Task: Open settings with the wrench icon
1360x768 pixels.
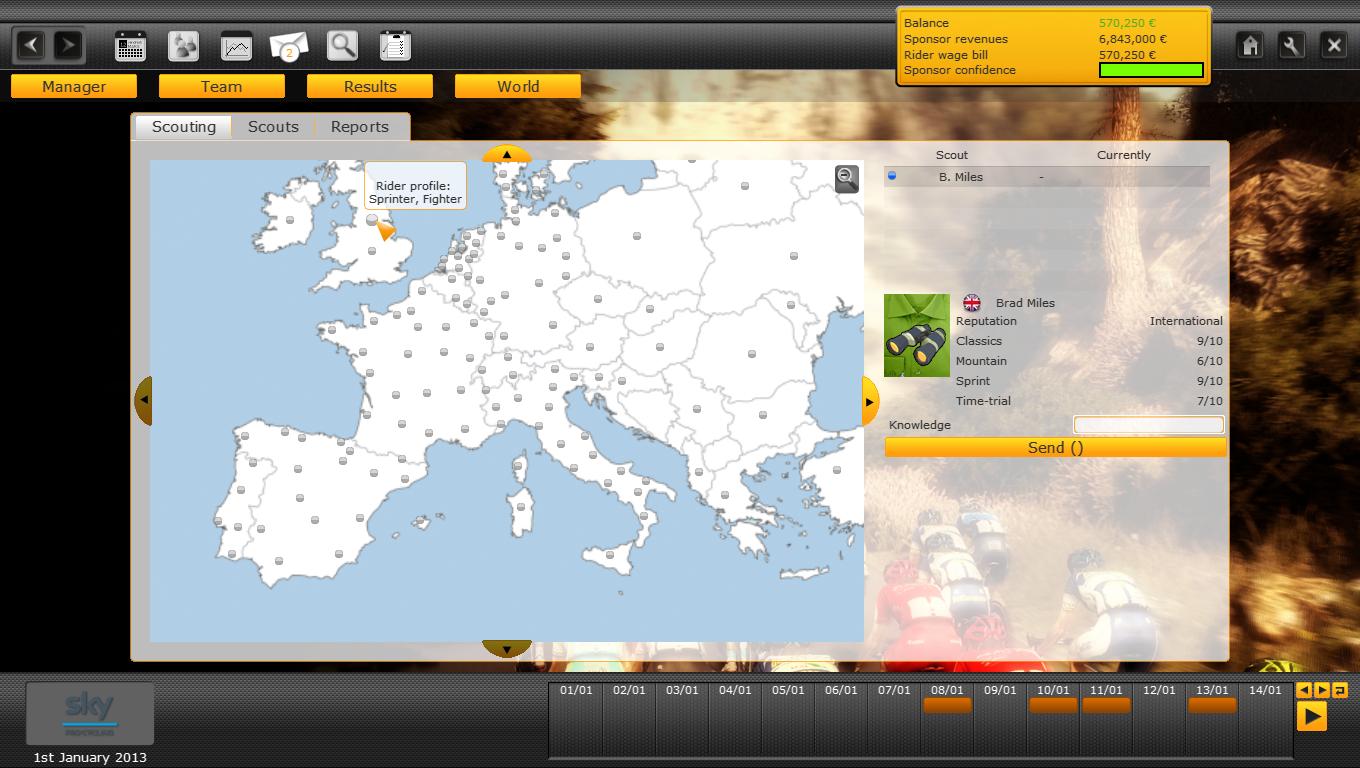Action: (x=1291, y=45)
